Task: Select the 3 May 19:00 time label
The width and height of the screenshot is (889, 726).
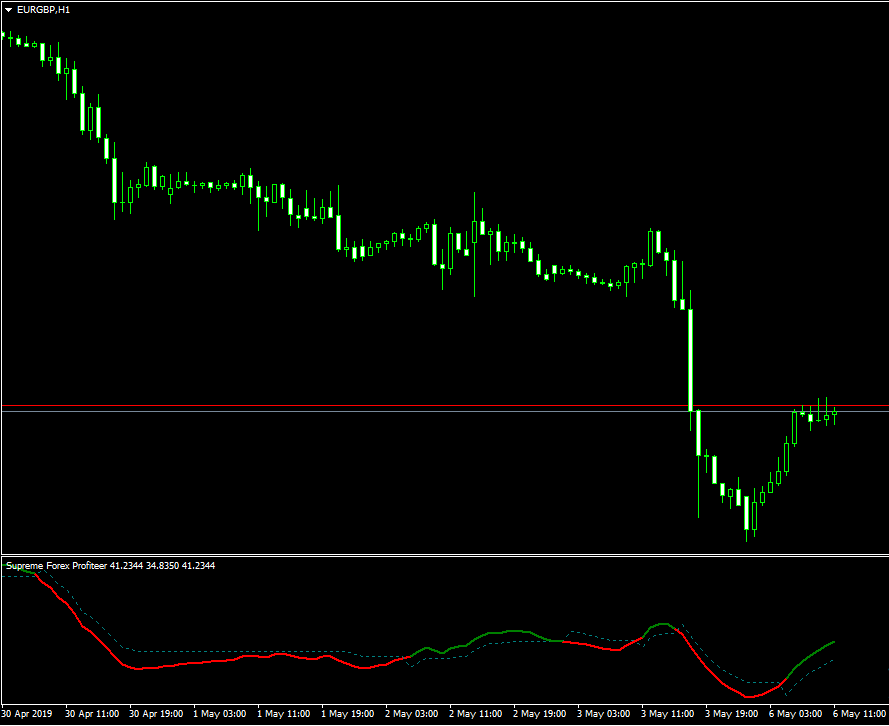Action: [732, 715]
